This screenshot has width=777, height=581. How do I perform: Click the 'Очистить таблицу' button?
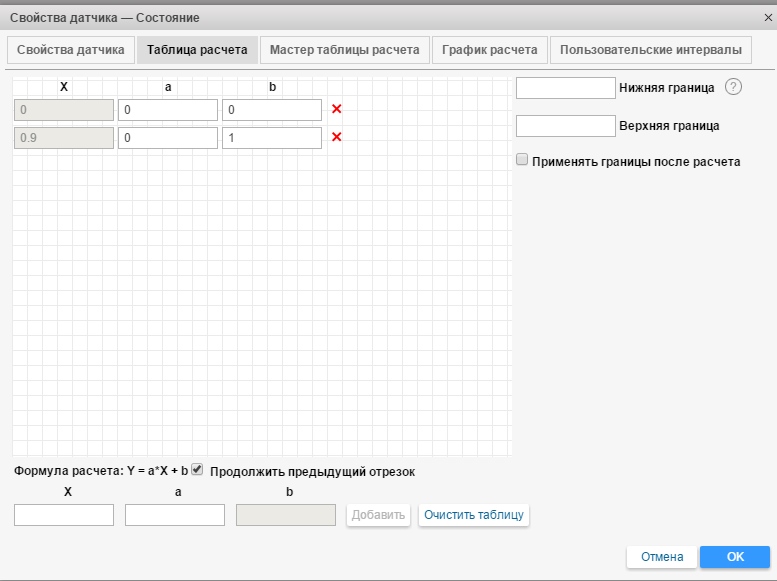pyautogui.click(x=473, y=515)
